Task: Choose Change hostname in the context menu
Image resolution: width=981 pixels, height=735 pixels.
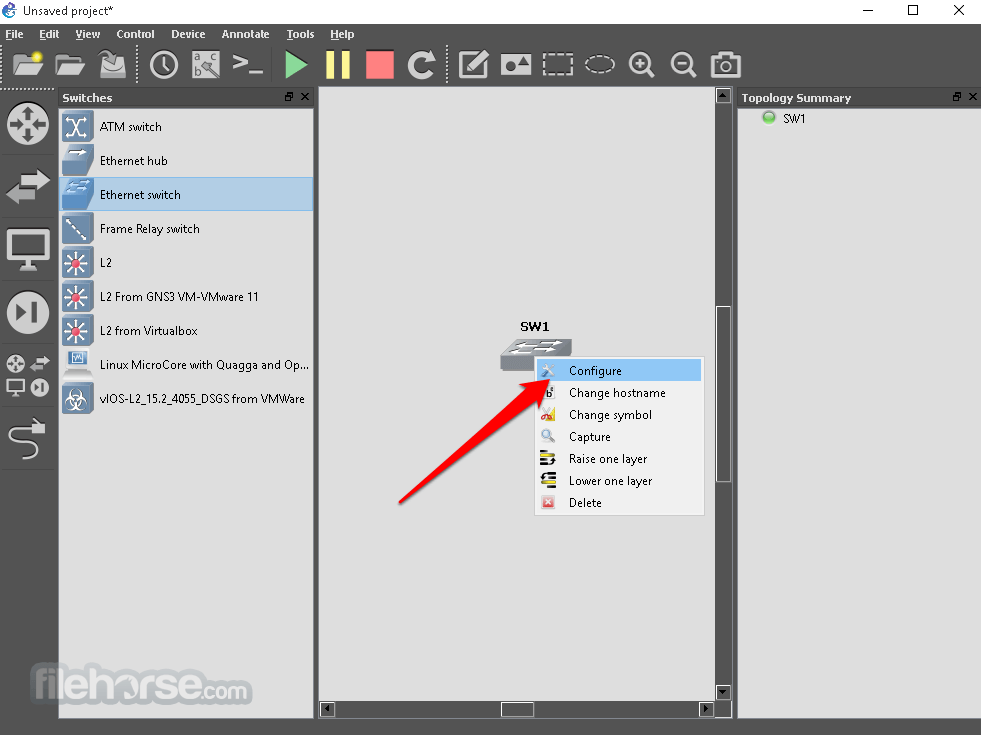Action: tap(619, 393)
